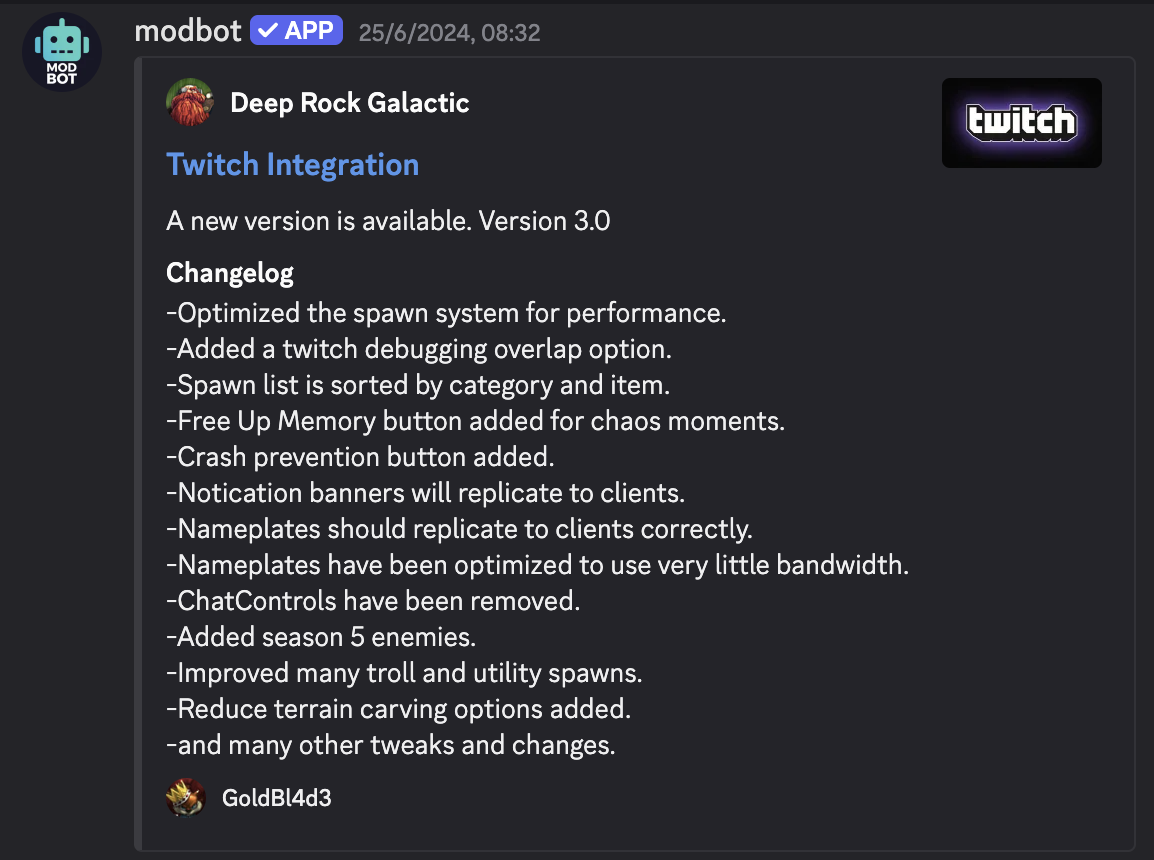
Task: Click the twitch debugging overlap changelog line
Action: 418,349
